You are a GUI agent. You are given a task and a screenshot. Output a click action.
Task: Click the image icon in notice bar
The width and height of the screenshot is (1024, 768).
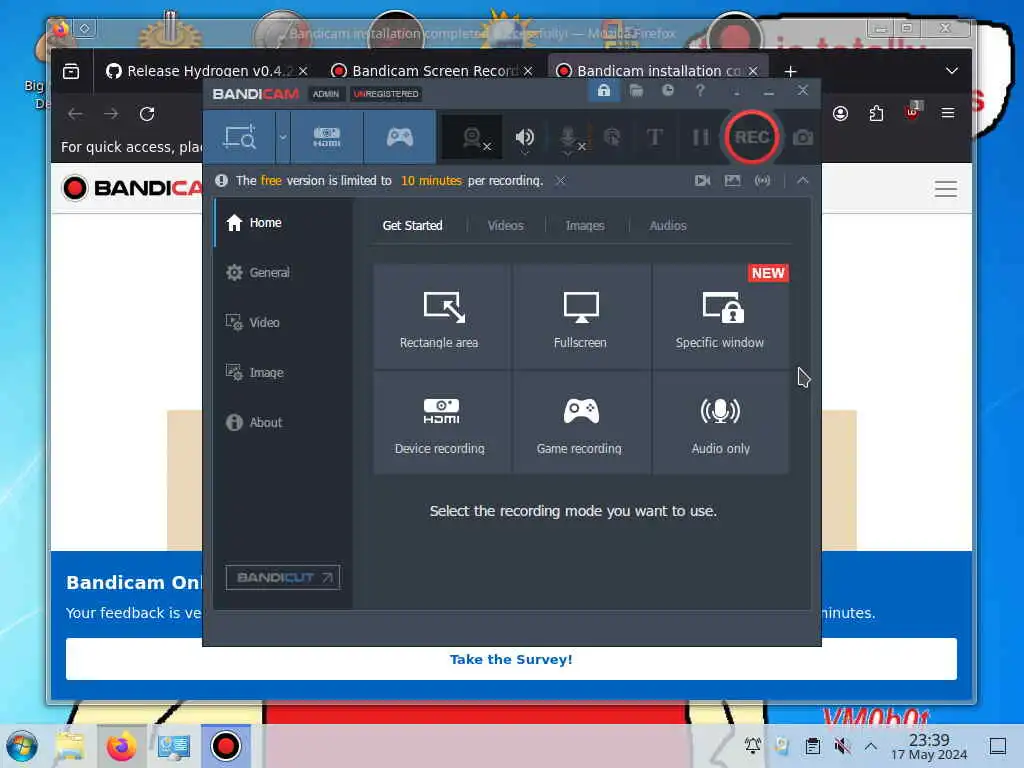click(x=733, y=181)
